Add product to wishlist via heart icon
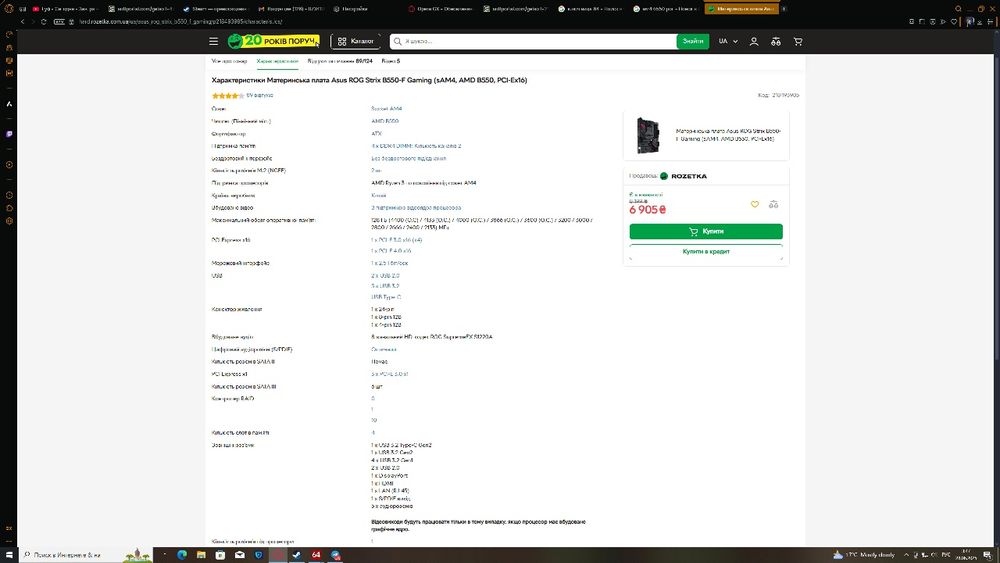Viewport: 1000px width, 563px height. pyautogui.click(x=755, y=205)
